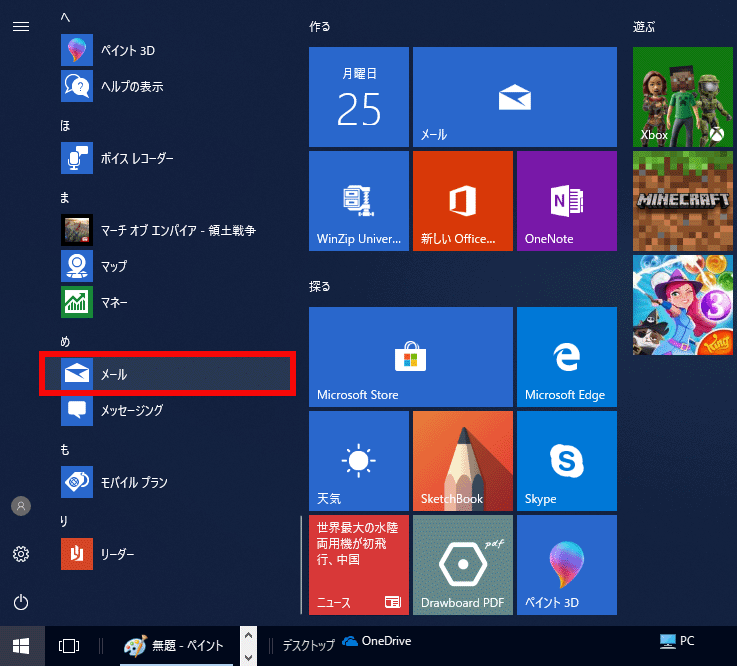
Task: Open ペイント 3D tile in 探る group
Action: [x=567, y=565]
